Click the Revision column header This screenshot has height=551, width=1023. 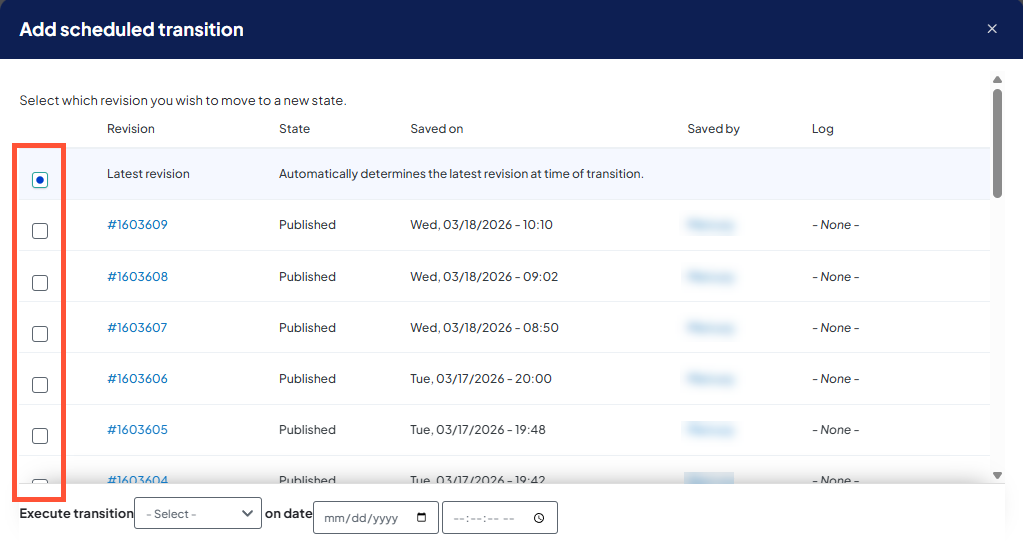(130, 128)
